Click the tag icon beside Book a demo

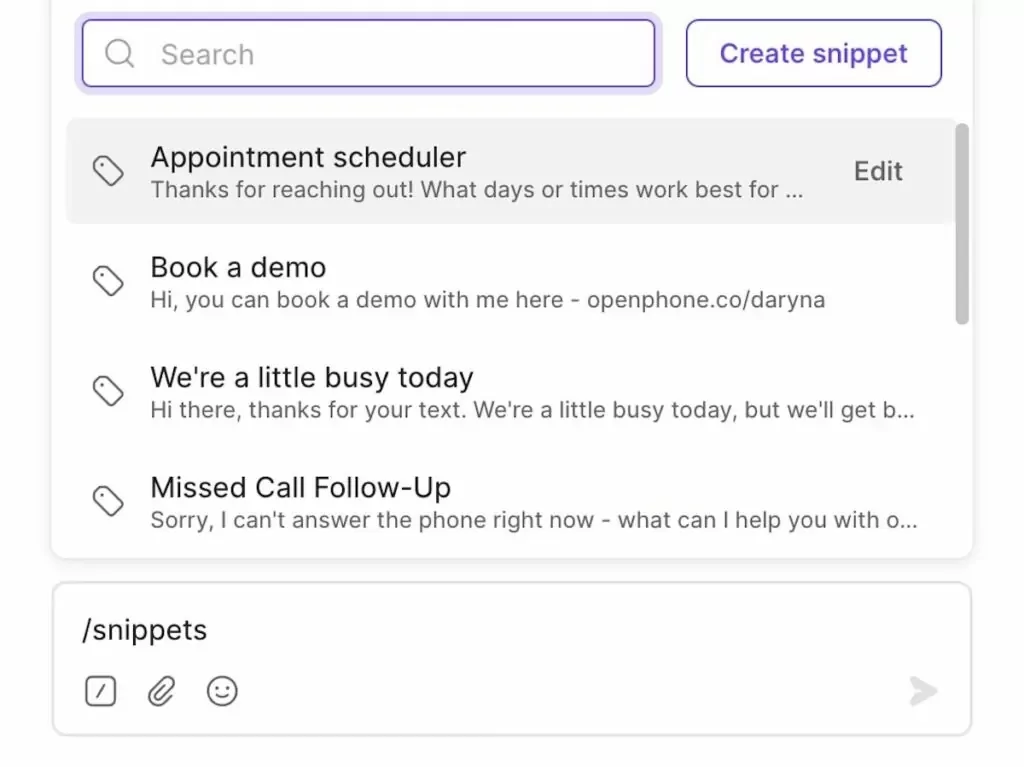click(x=109, y=281)
